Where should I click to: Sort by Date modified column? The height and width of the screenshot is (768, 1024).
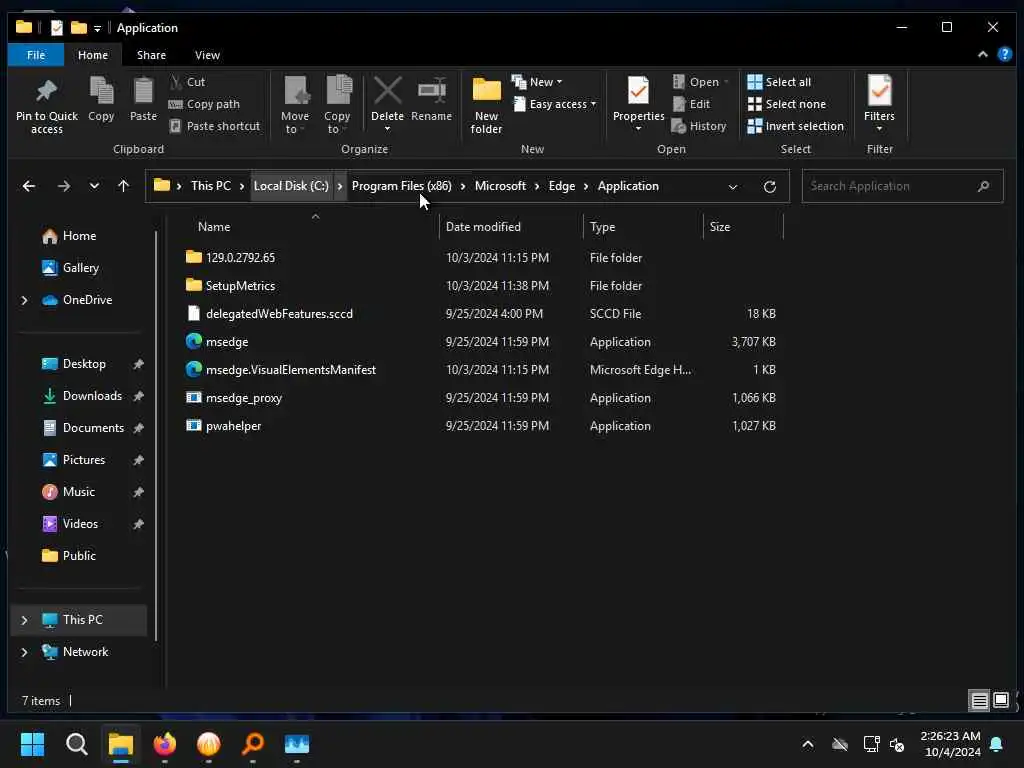pyautogui.click(x=483, y=227)
